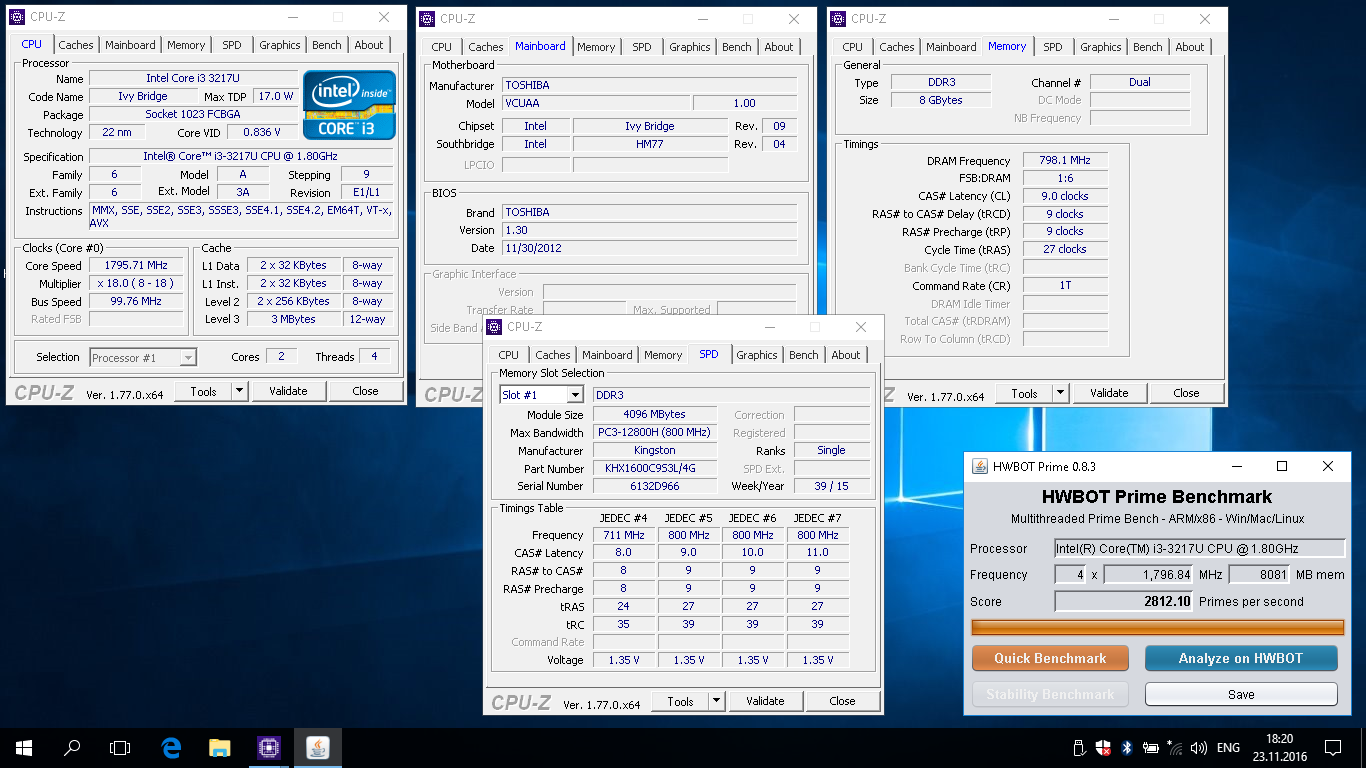Click the Southbridge HM77 value
The width and height of the screenshot is (1366, 768).
(650, 144)
